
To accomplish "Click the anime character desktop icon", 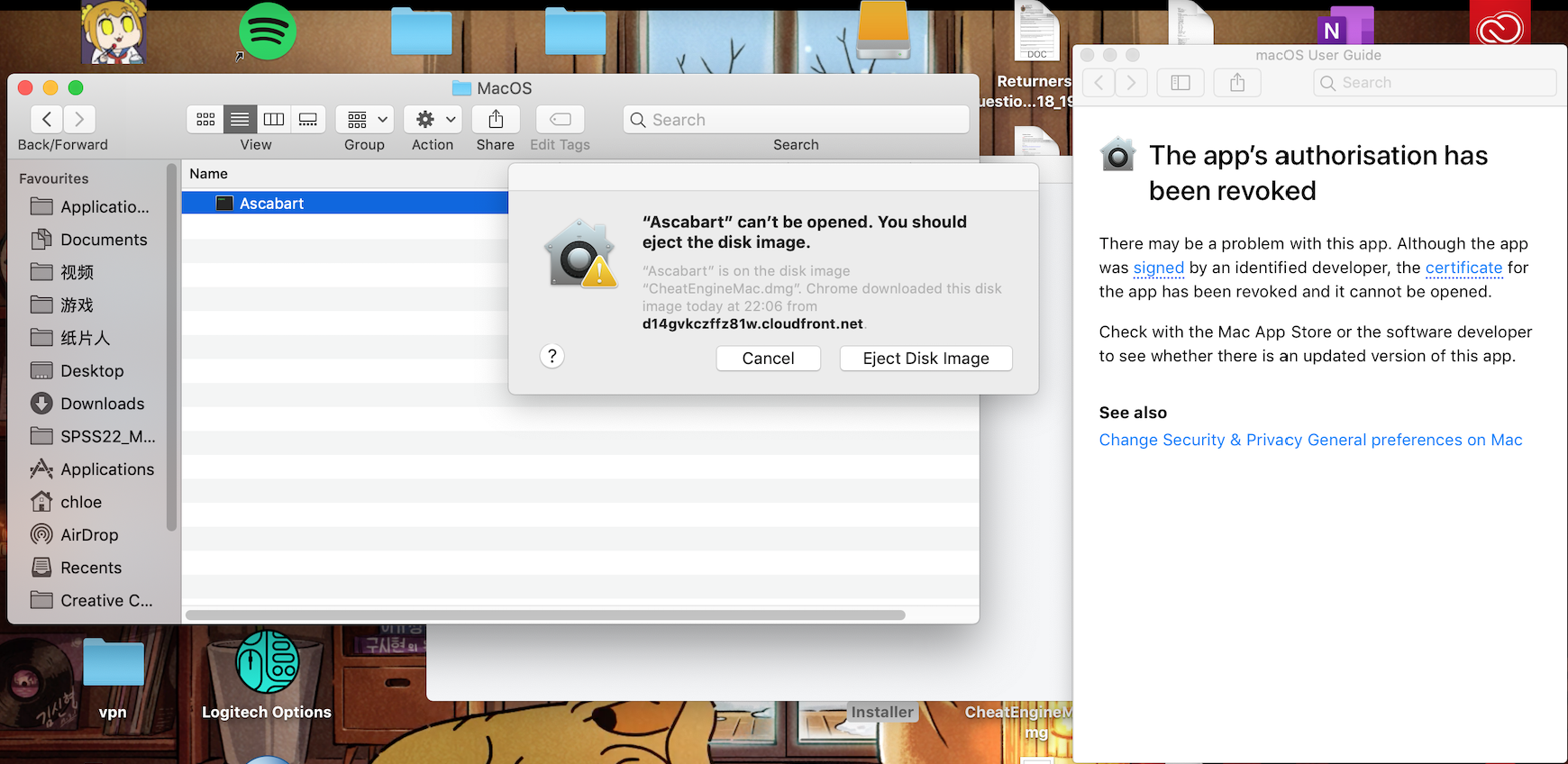I will [x=114, y=33].
